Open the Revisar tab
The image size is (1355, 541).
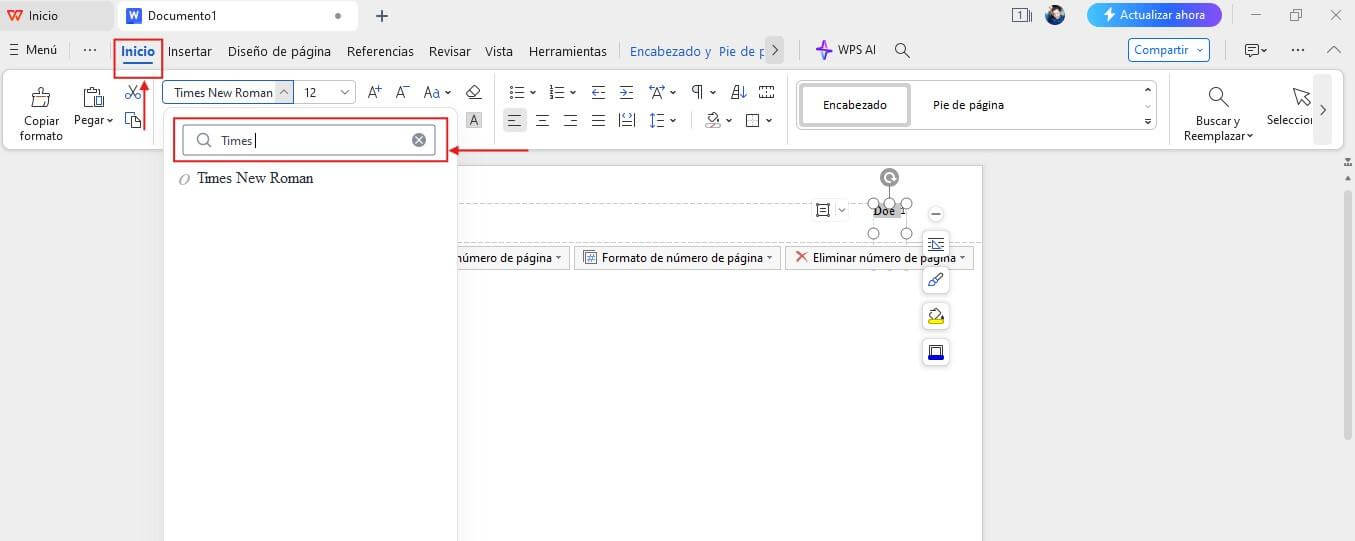tap(449, 51)
